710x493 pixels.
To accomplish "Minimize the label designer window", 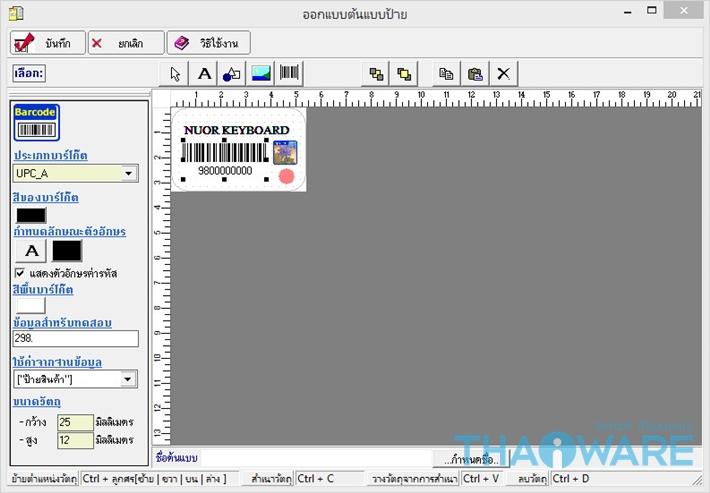I will point(628,12).
